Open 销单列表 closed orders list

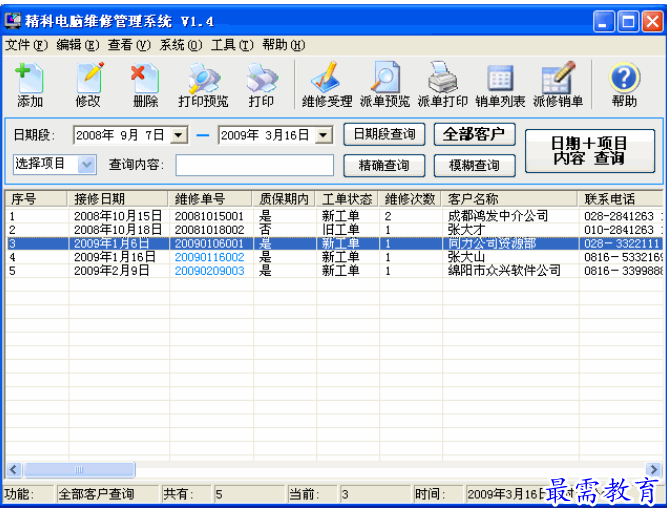500,85
